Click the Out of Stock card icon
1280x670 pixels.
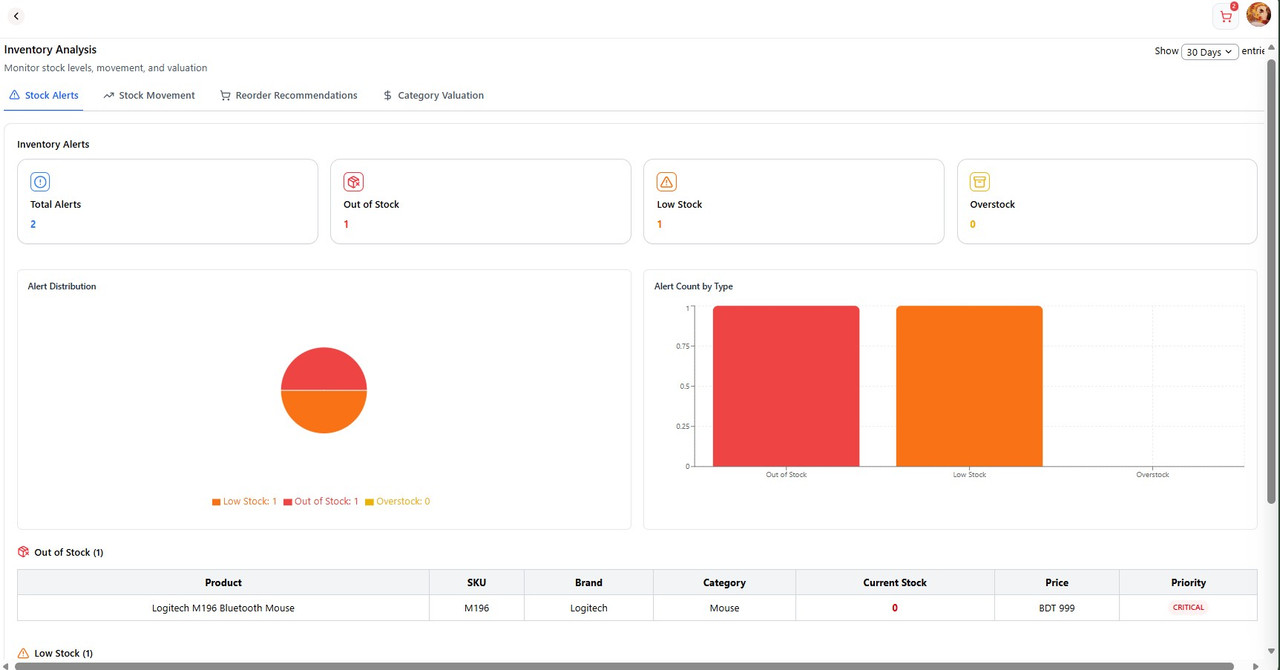pyautogui.click(x=353, y=181)
